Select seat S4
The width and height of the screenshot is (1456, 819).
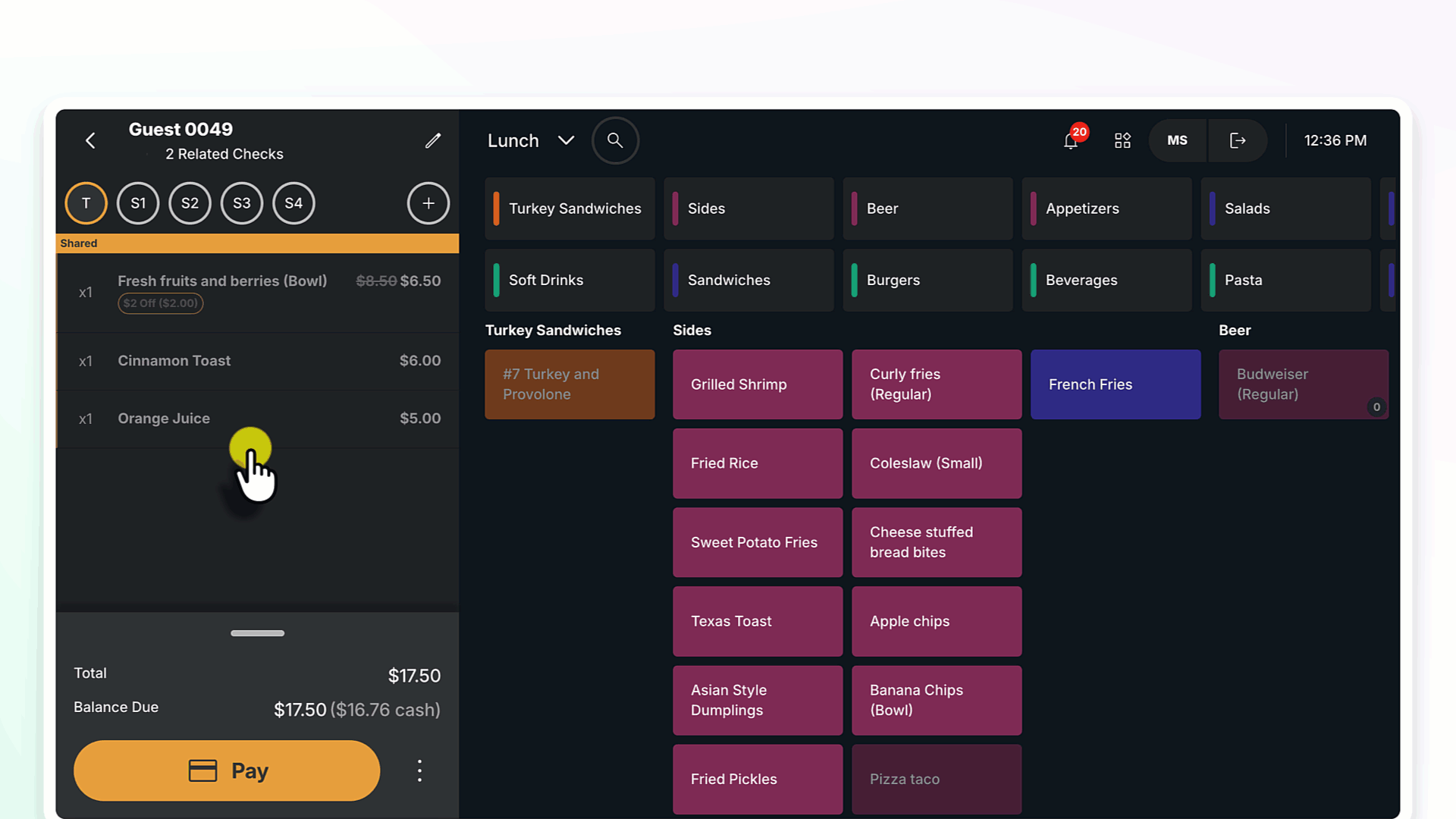(x=293, y=203)
